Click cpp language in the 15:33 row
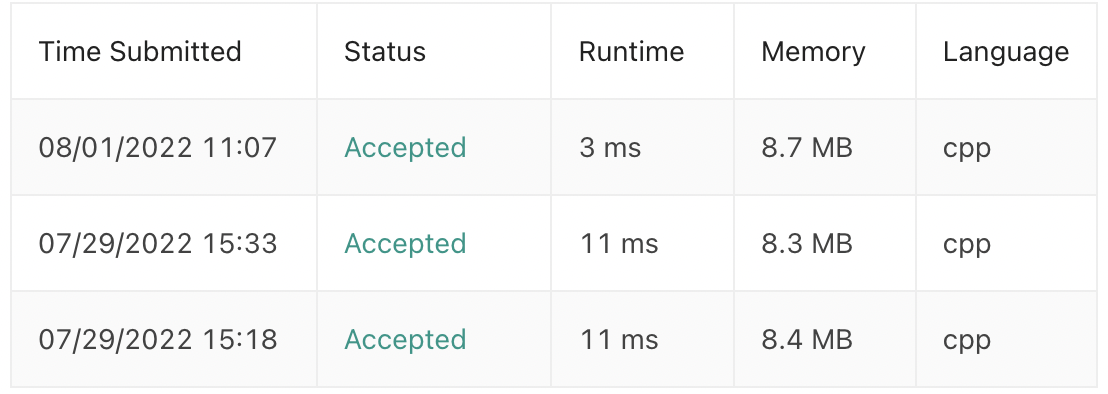The width and height of the screenshot is (1108, 394). click(x=967, y=246)
